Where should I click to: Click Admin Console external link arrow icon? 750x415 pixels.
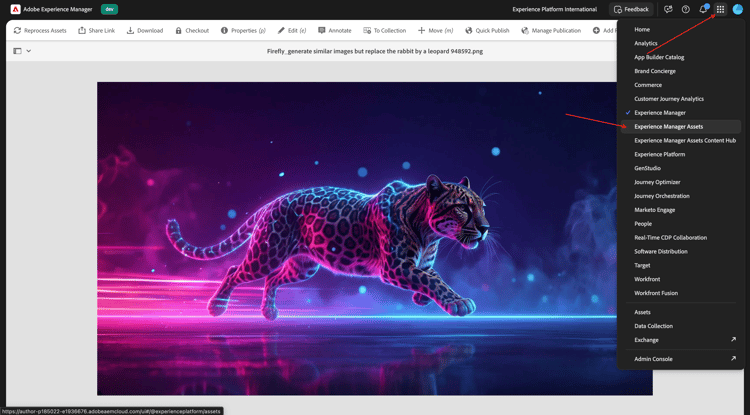point(733,358)
